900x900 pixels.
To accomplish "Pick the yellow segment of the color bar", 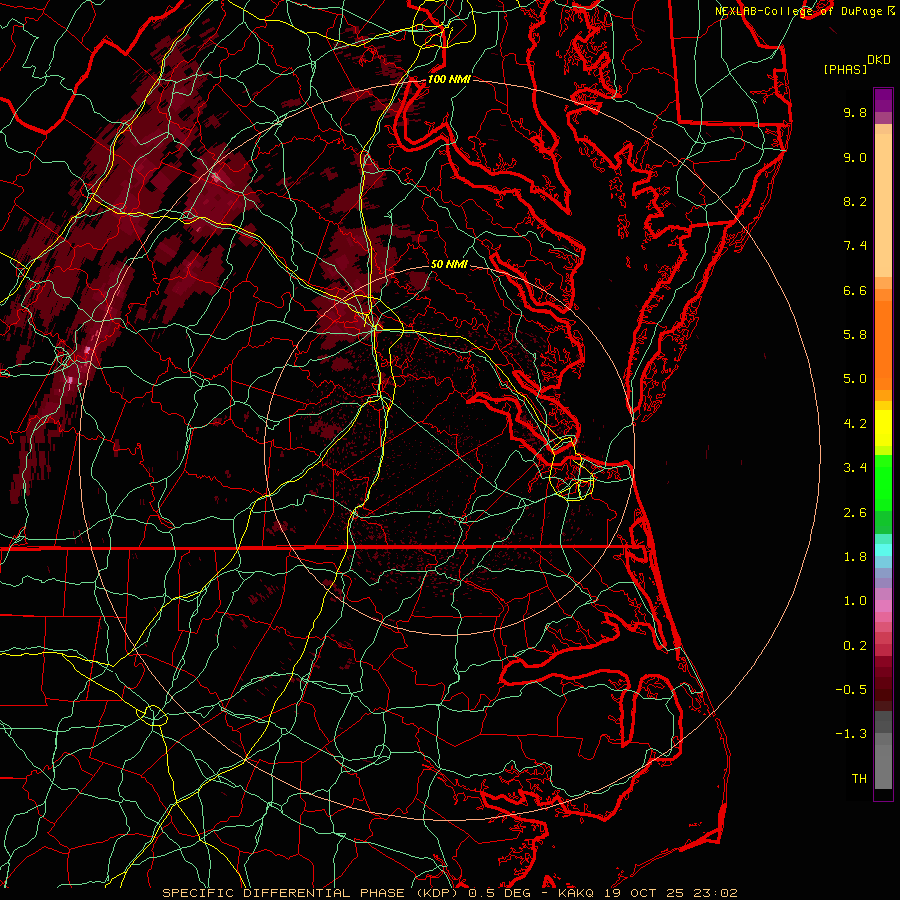I will coord(883,428).
